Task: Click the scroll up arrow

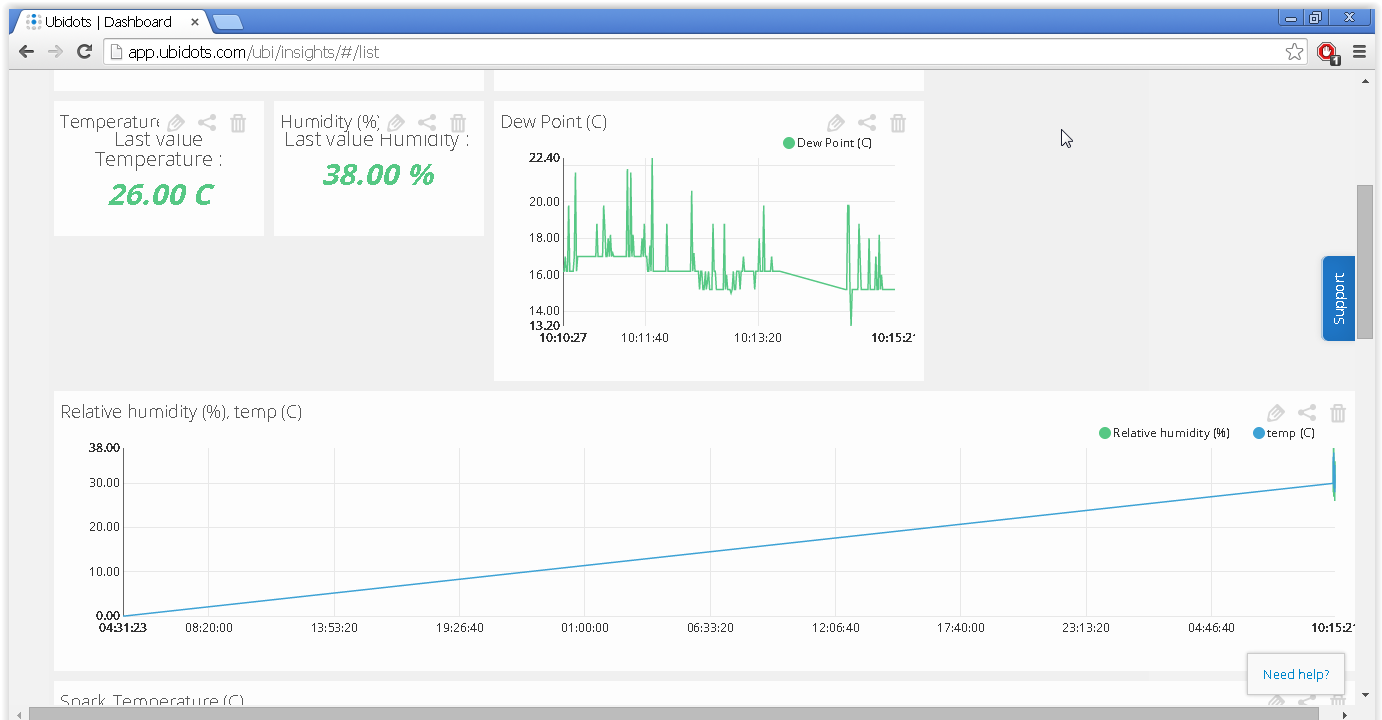Action: pyautogui.click(x=1365, y=80)
